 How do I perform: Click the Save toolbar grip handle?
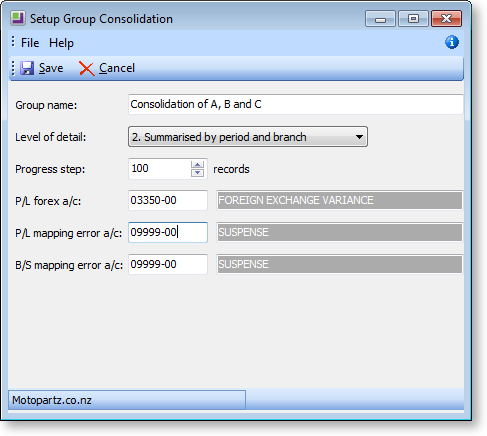pos(13,68)
